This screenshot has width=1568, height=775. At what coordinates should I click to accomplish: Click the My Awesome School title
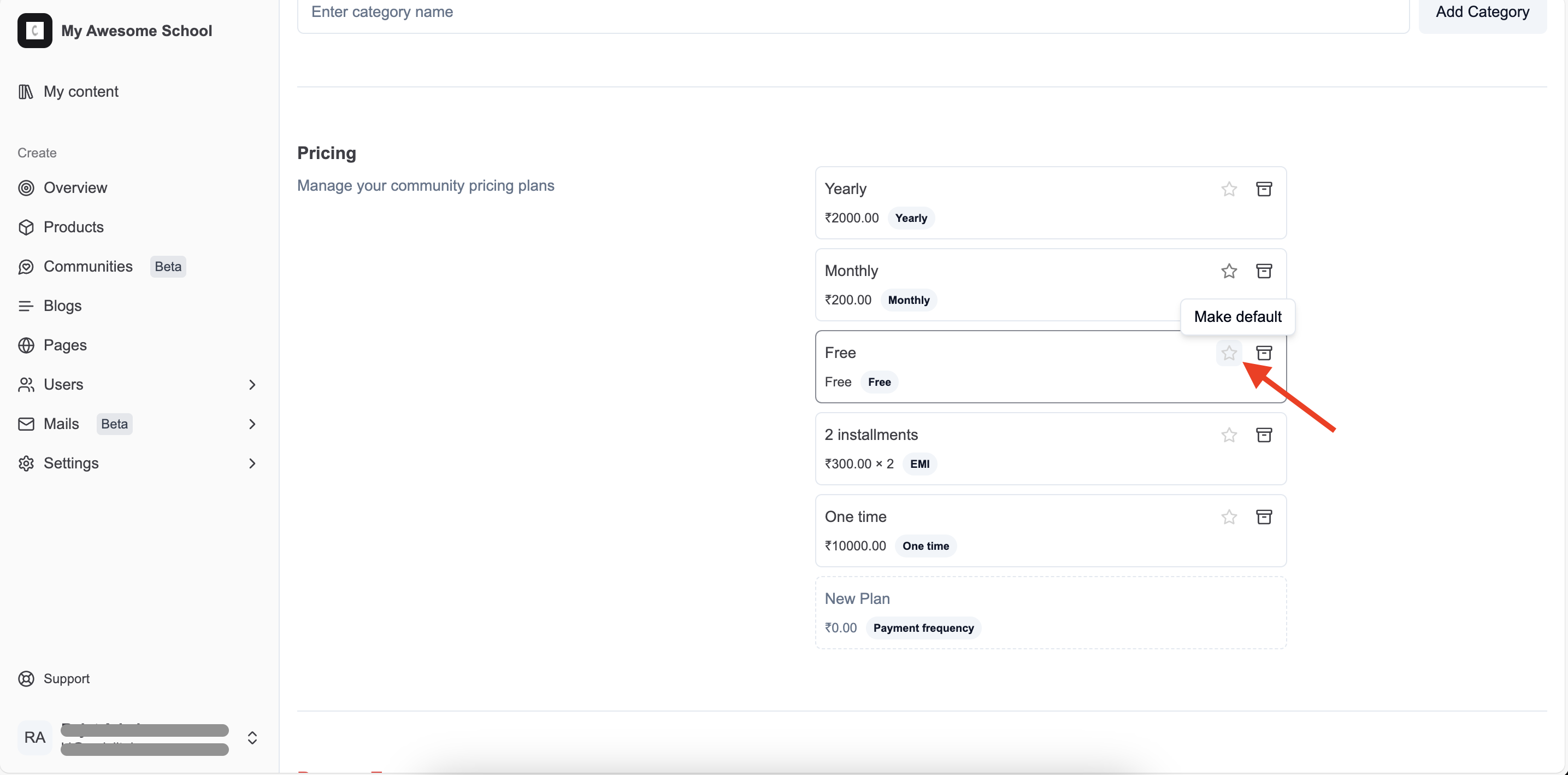137,31
